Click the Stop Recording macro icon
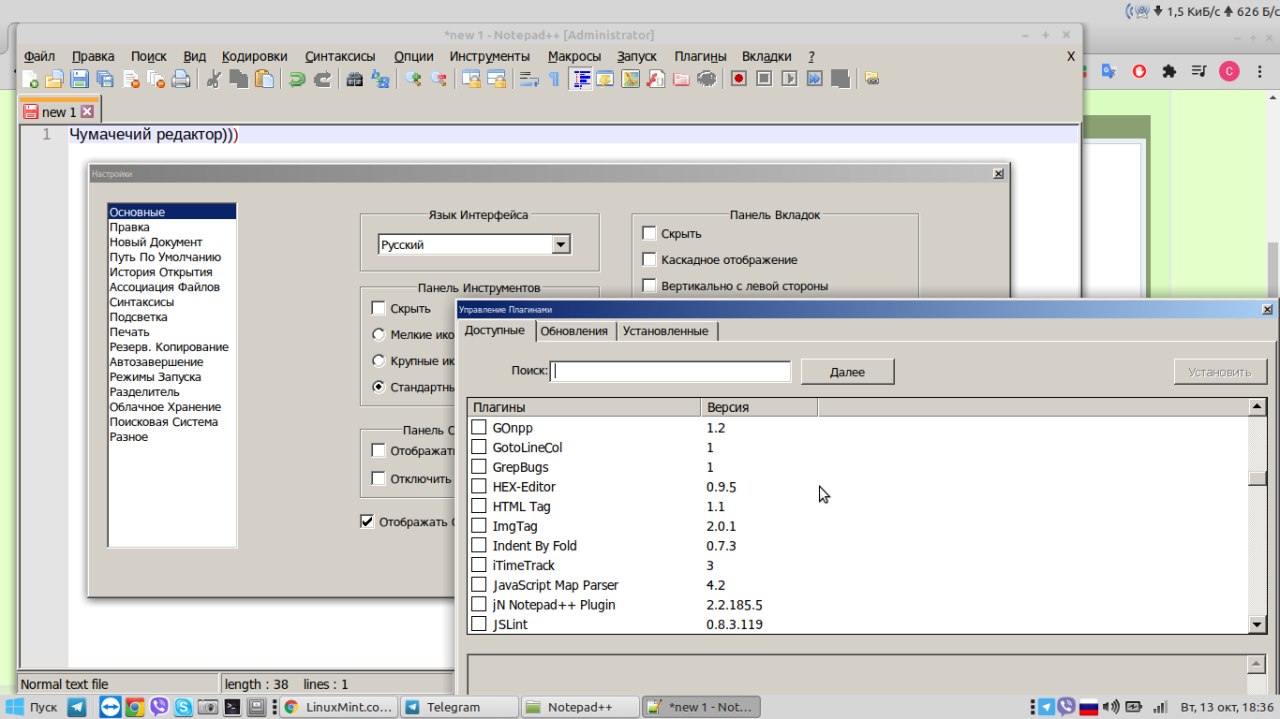This screenshot has width=1280, height=719. click(764, 79)
